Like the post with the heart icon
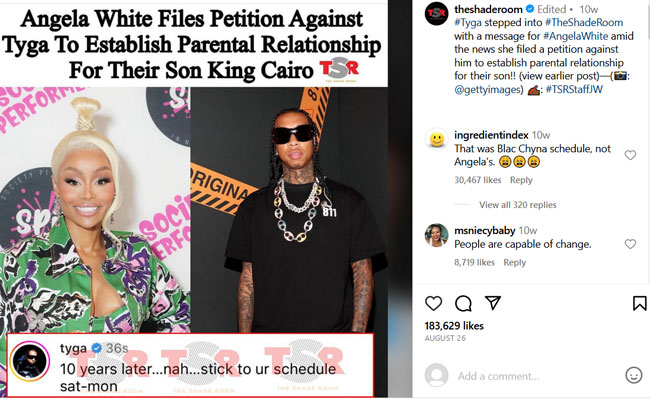Screen dimensions: 650x400 [434, 303]
